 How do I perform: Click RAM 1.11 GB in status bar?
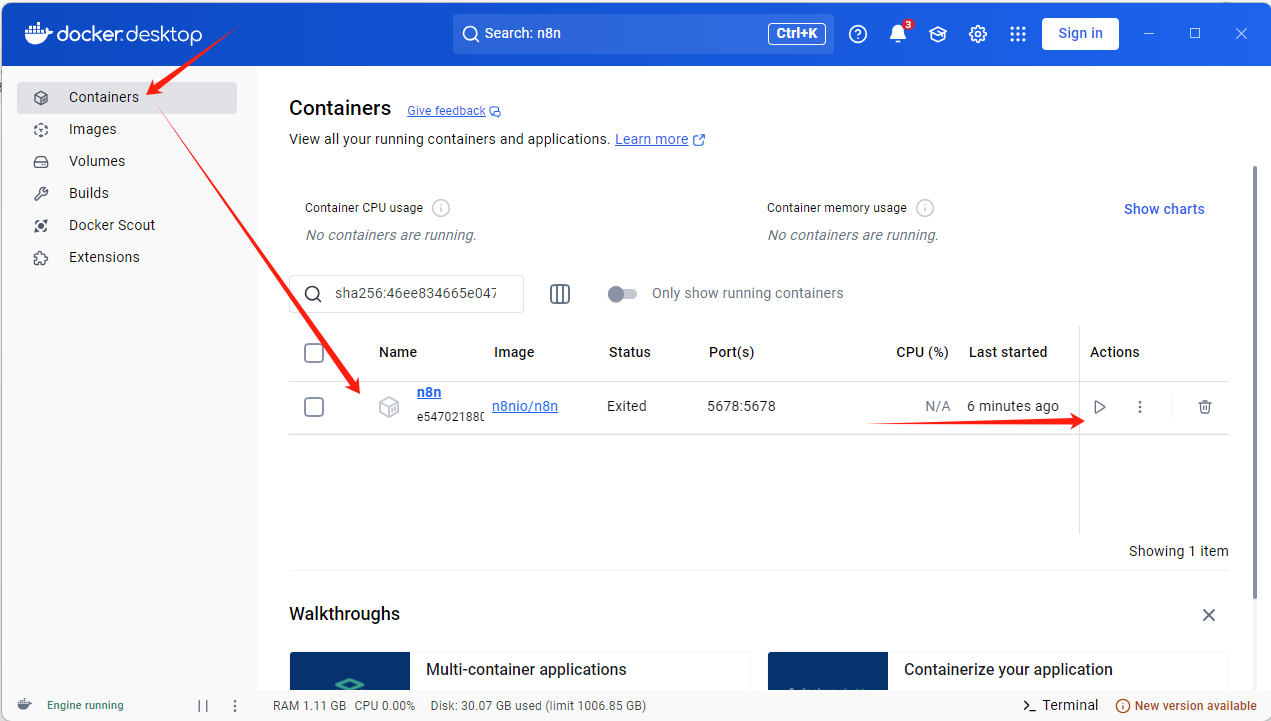[309, 705]
